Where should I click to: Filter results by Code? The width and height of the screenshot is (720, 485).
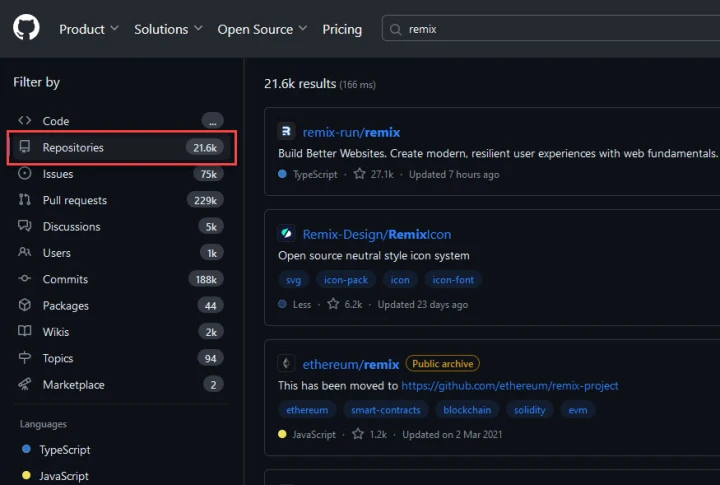[x=121, y=121]
